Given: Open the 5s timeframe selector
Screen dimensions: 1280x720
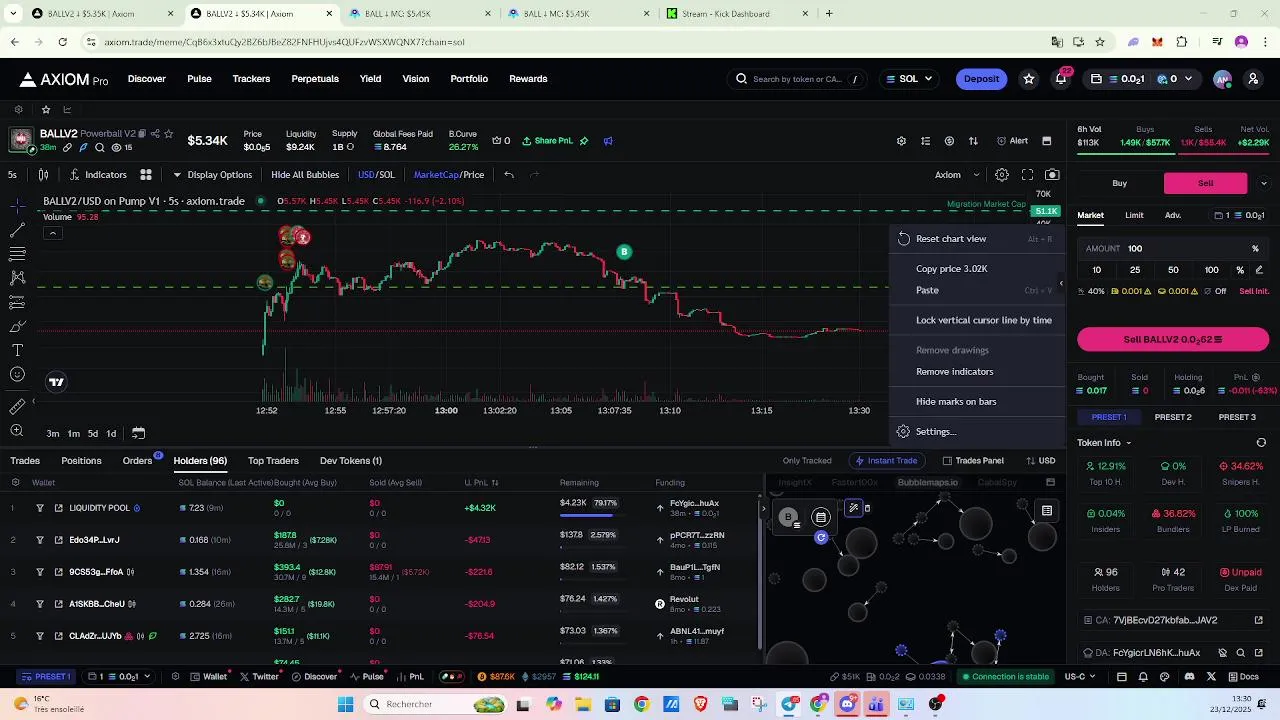Looking at the screenshot, I should pyautogui.click(x=12, y=175).
